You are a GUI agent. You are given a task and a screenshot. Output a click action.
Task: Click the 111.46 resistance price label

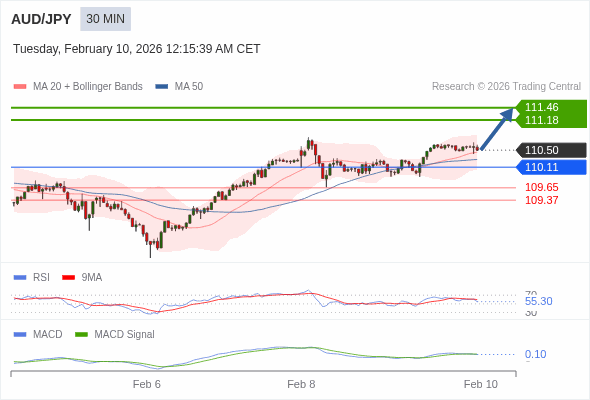click(x=541, y=107)
